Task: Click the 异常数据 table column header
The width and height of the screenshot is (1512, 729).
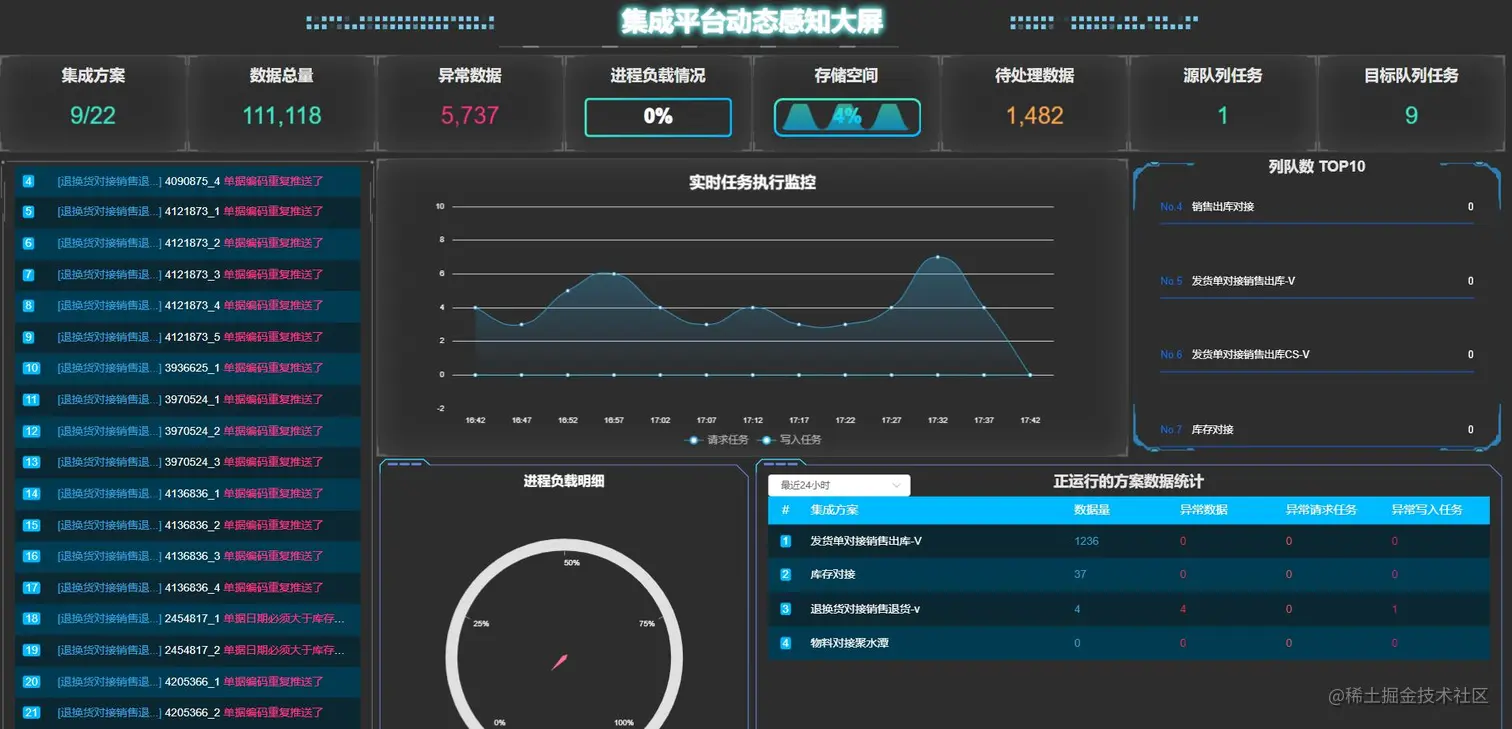Action: click(1204, 510)
